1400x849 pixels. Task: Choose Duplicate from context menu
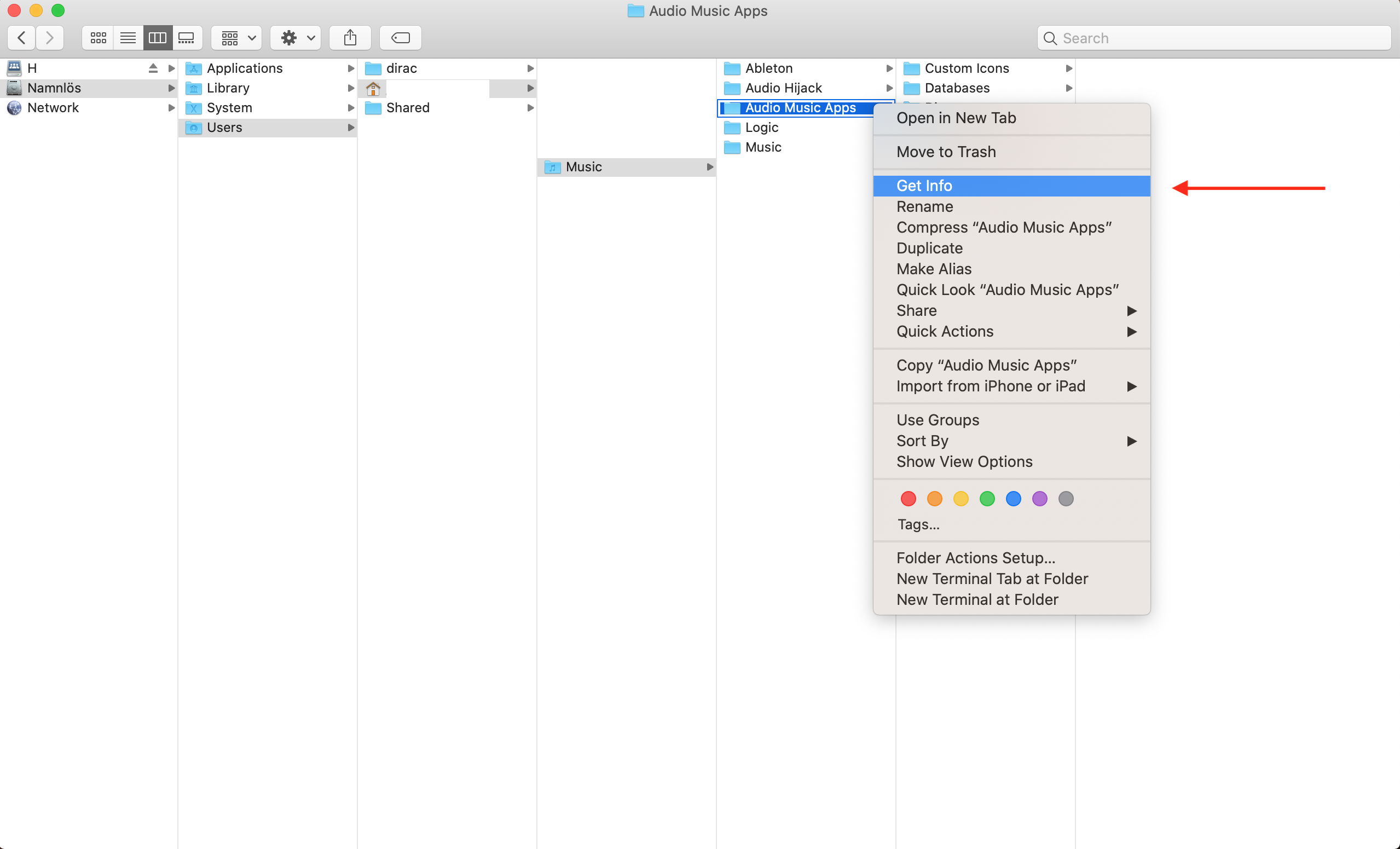tap(1012, 249)
